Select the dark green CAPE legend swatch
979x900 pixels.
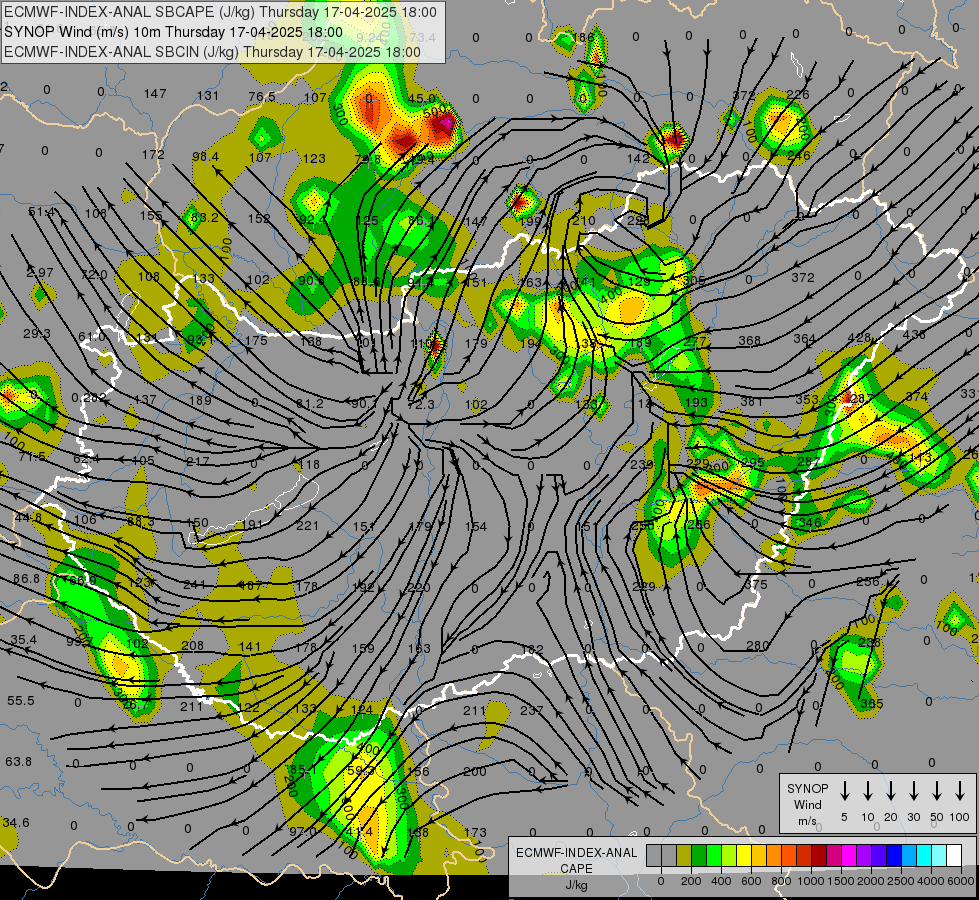coord(699,856)
